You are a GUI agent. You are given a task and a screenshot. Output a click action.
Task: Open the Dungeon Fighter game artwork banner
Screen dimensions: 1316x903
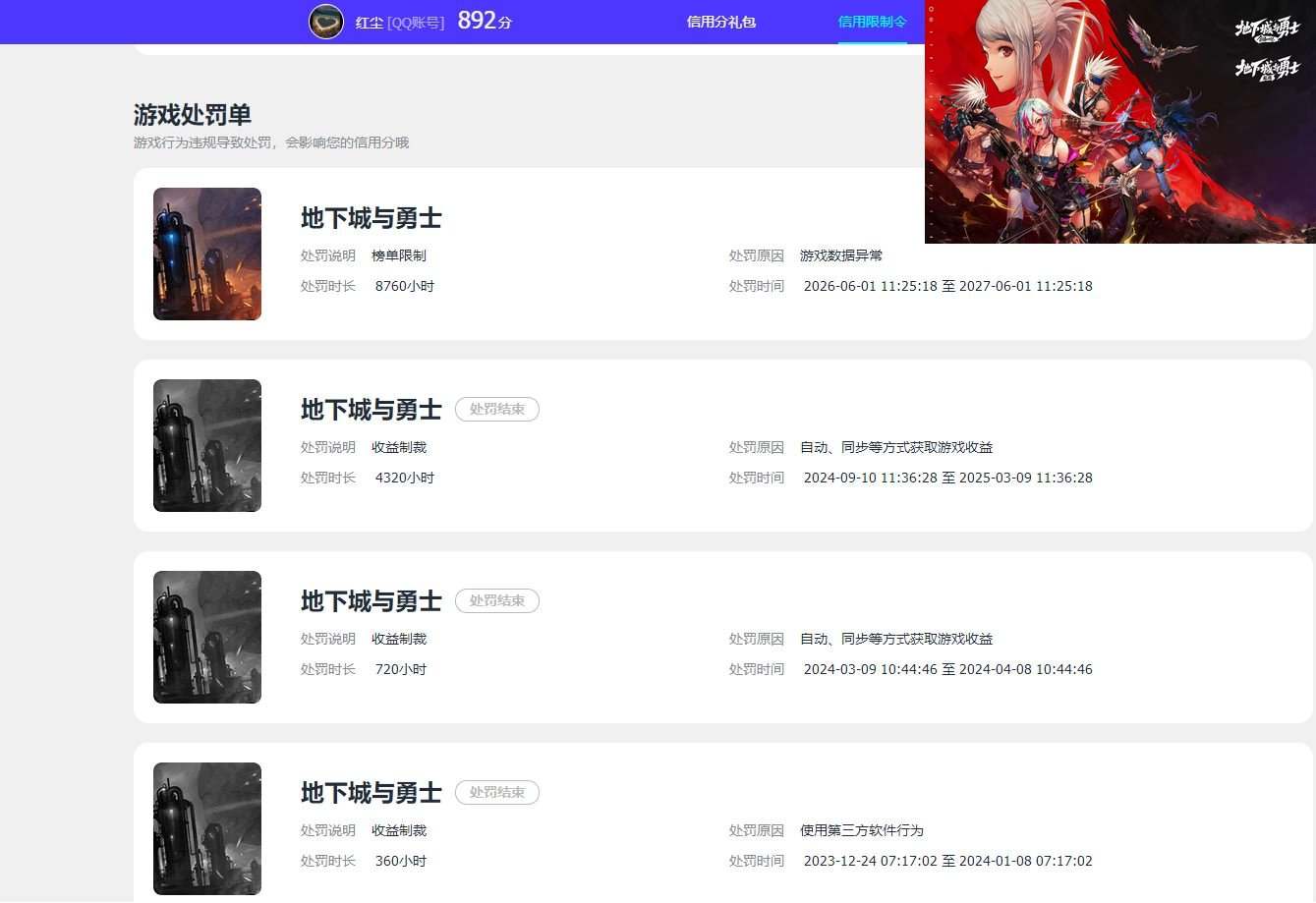coord(1120,122)
